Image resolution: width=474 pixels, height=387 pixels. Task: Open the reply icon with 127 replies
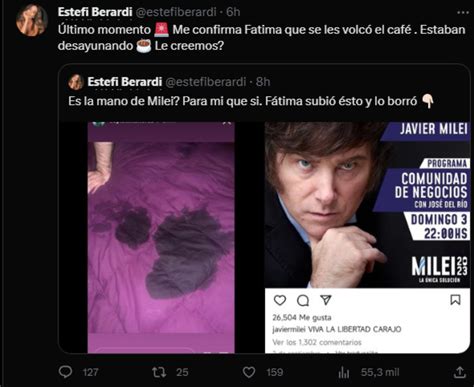pos(65,372)
